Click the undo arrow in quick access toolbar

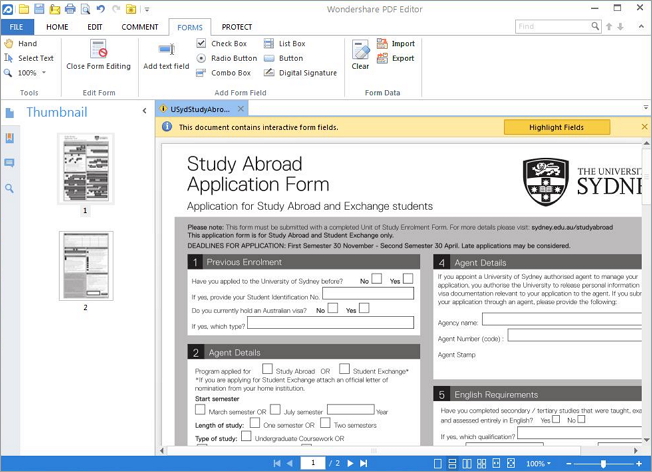101,9
